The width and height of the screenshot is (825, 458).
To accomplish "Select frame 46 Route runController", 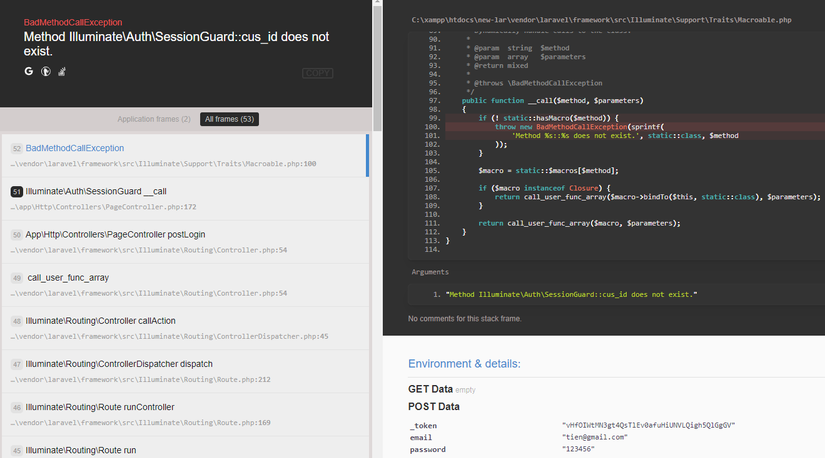I will [x=185, y=414].
